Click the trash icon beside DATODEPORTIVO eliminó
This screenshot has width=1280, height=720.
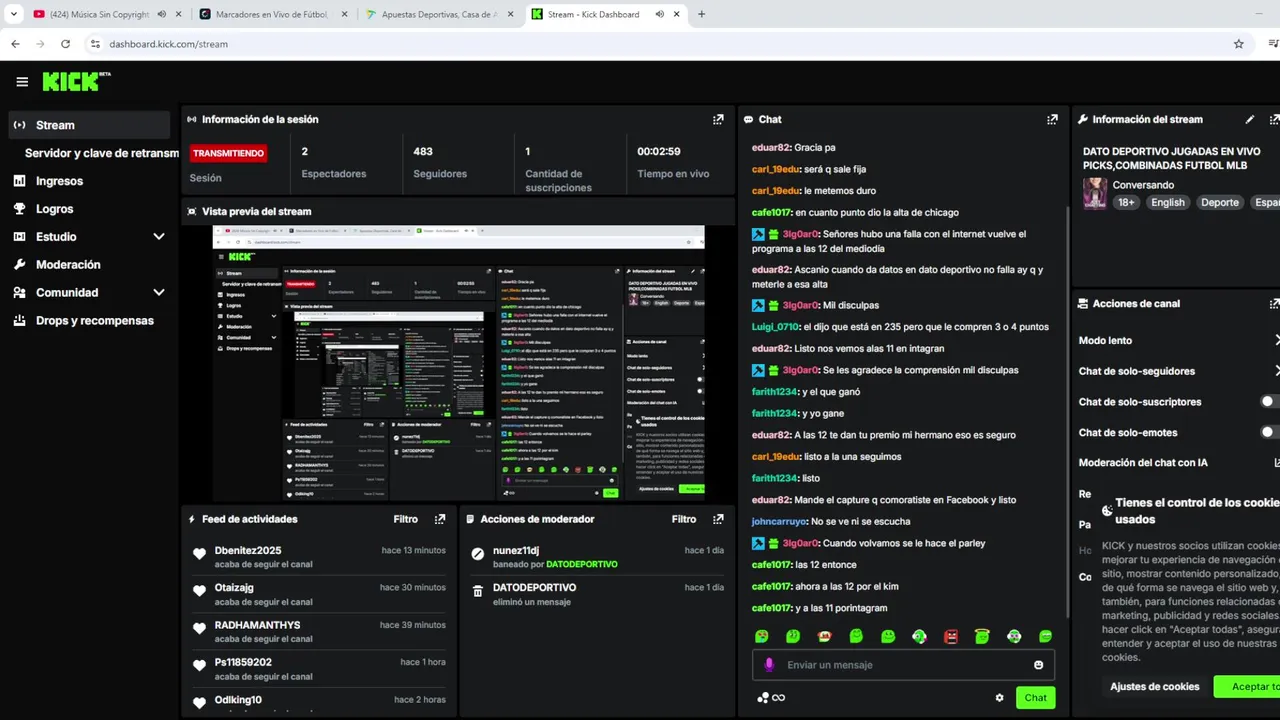point(478,591)
